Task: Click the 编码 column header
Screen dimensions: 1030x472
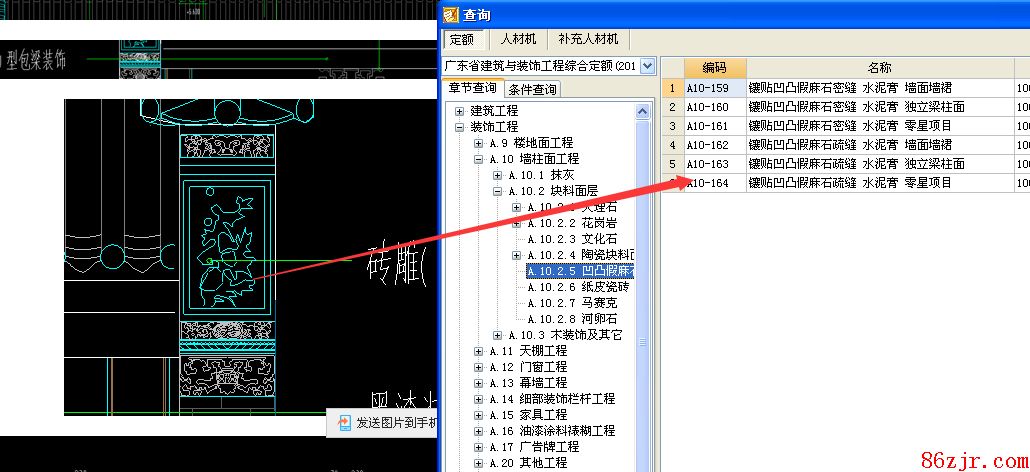Action: (714, 68)
